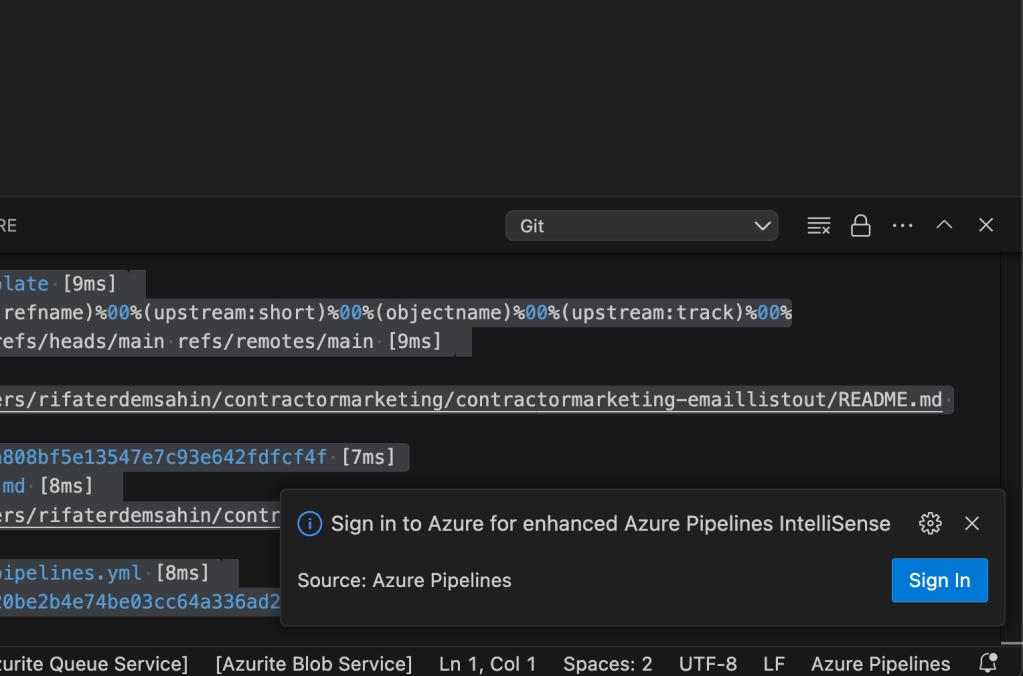The image size is (1023, 676).
Task: Open the notifications bell in status bar
Action: 988,663
